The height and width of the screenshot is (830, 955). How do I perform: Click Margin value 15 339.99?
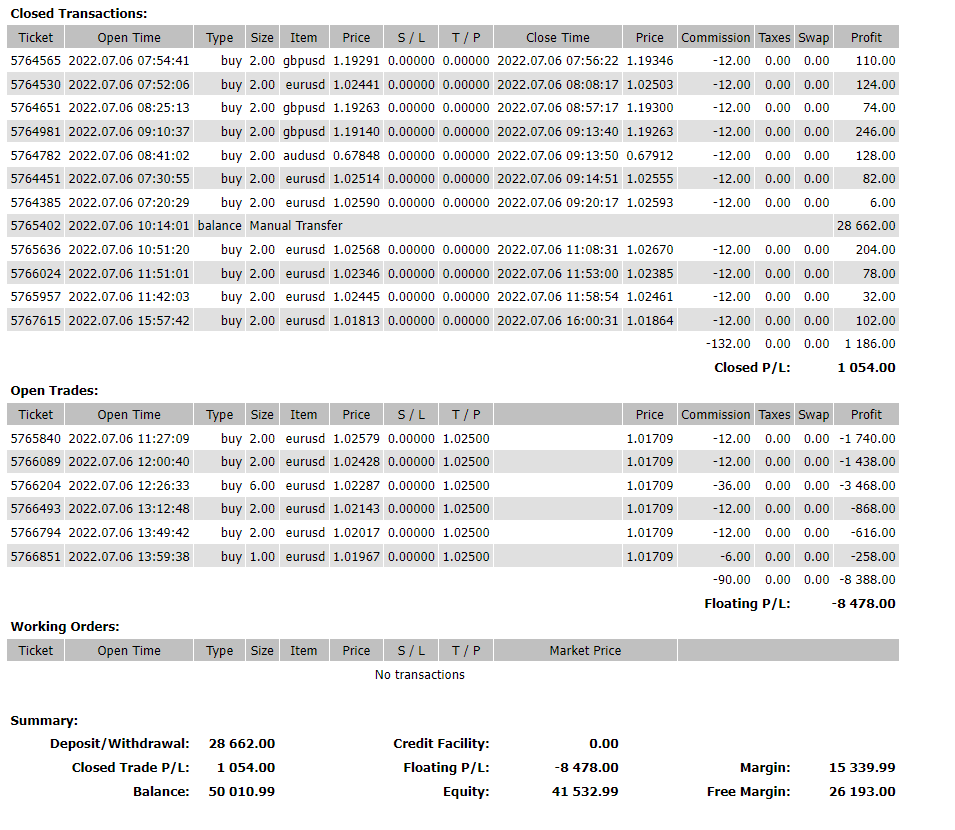click(862, 767)
